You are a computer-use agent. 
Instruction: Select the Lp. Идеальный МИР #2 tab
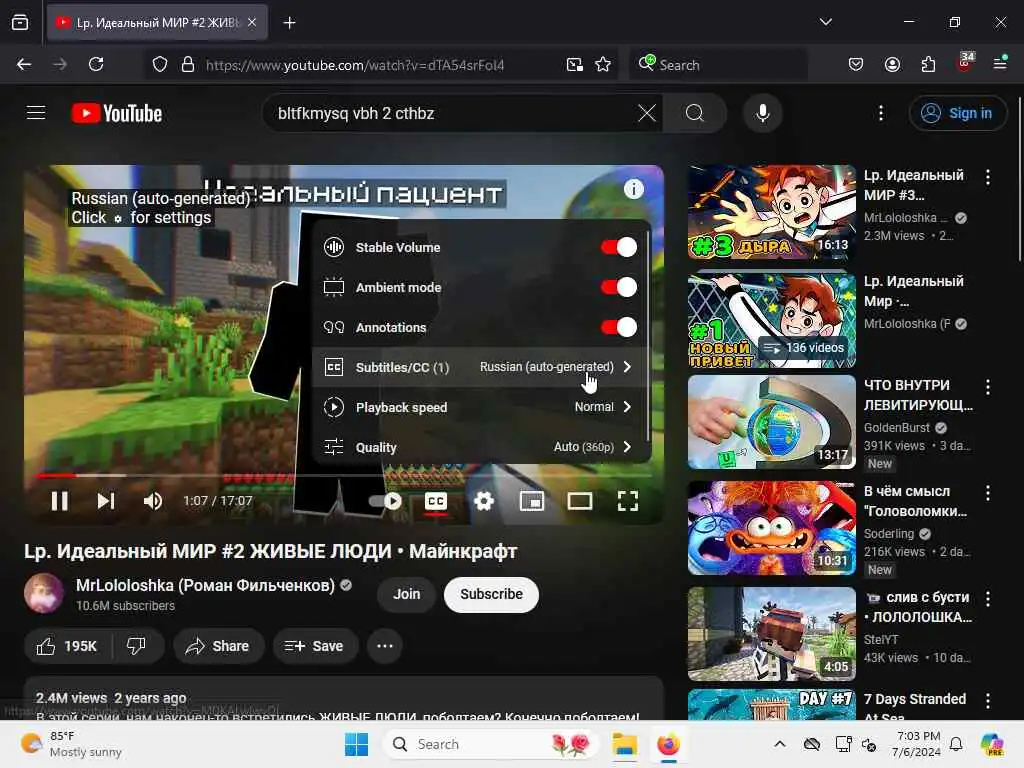pyautogui.click(x=157, y=22)
